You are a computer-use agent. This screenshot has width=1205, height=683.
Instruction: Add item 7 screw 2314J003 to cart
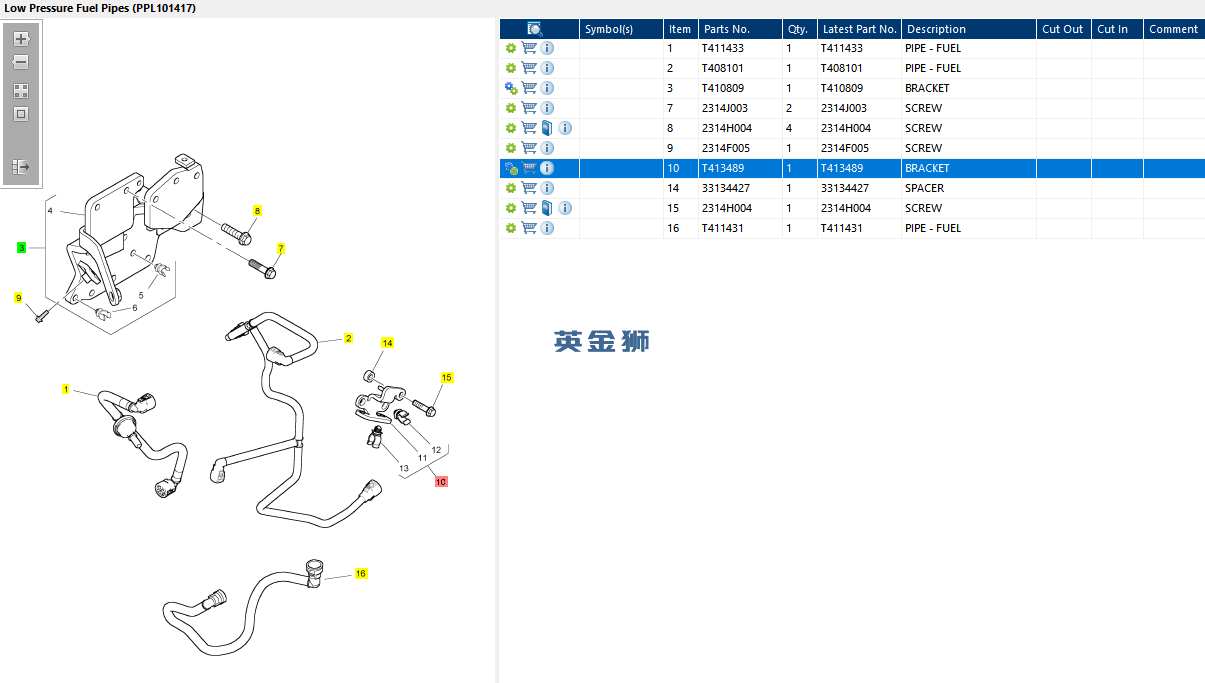coord(529,108)
